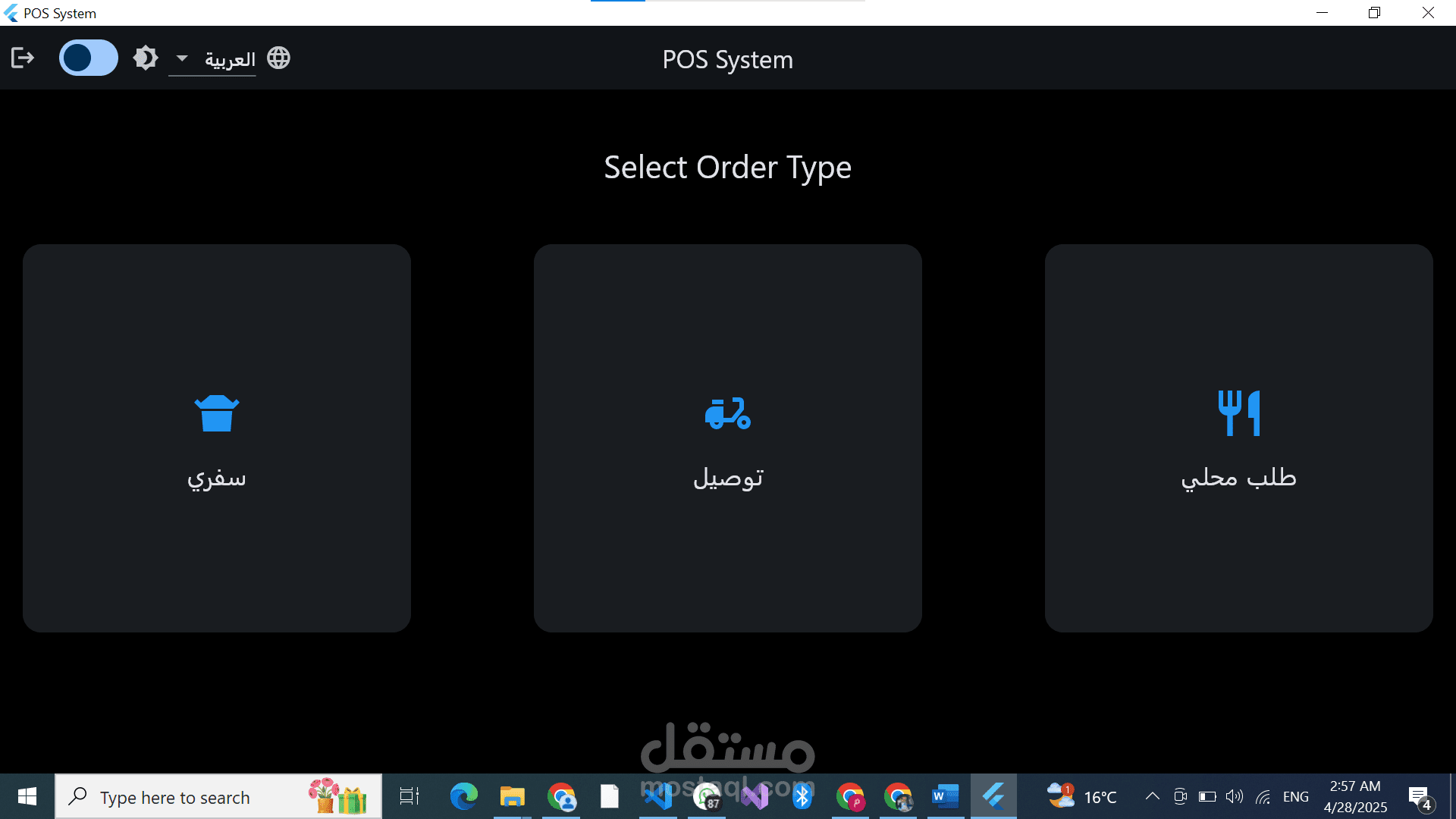Click the volume icon in the system tray
Screen dimensions: 1456x819
(1233, 796)
